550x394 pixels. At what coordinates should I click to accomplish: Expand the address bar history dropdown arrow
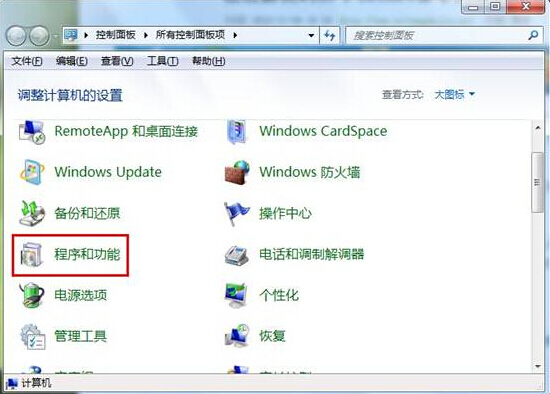coord(311,35)
